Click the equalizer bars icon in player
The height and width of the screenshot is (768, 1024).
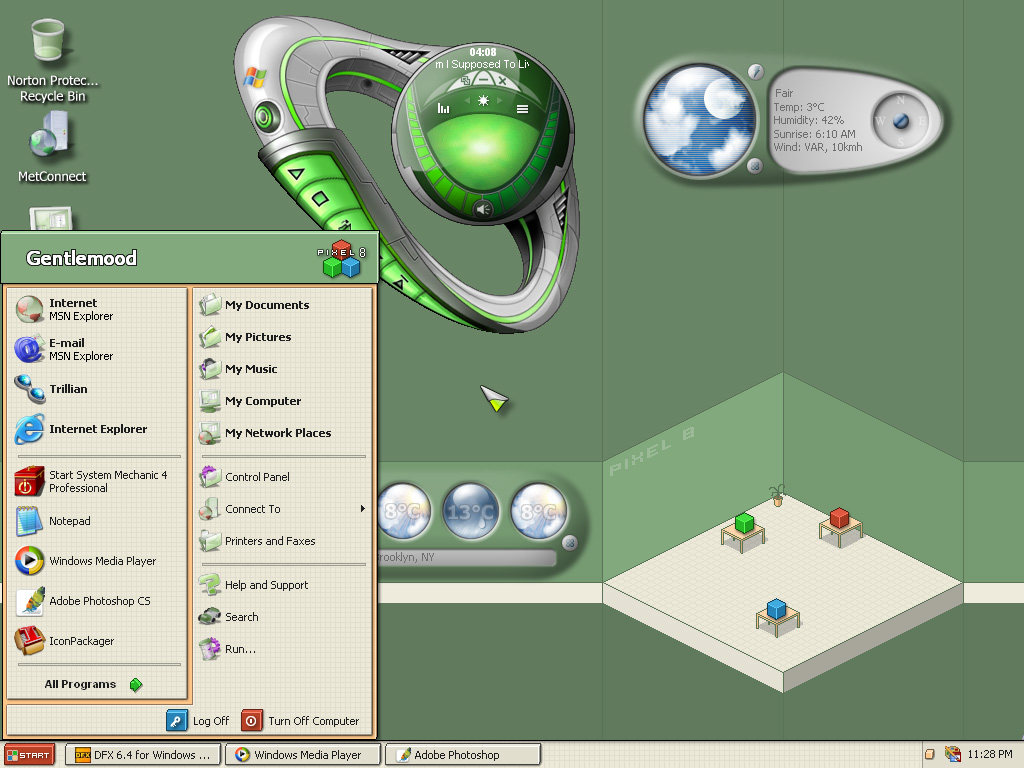click(443, 108)
